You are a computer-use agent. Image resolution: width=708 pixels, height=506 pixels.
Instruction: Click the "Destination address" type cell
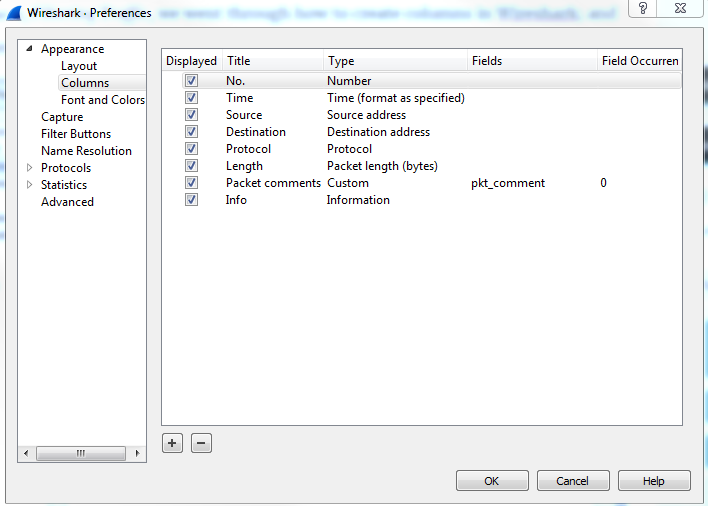[x=378, y=132]
